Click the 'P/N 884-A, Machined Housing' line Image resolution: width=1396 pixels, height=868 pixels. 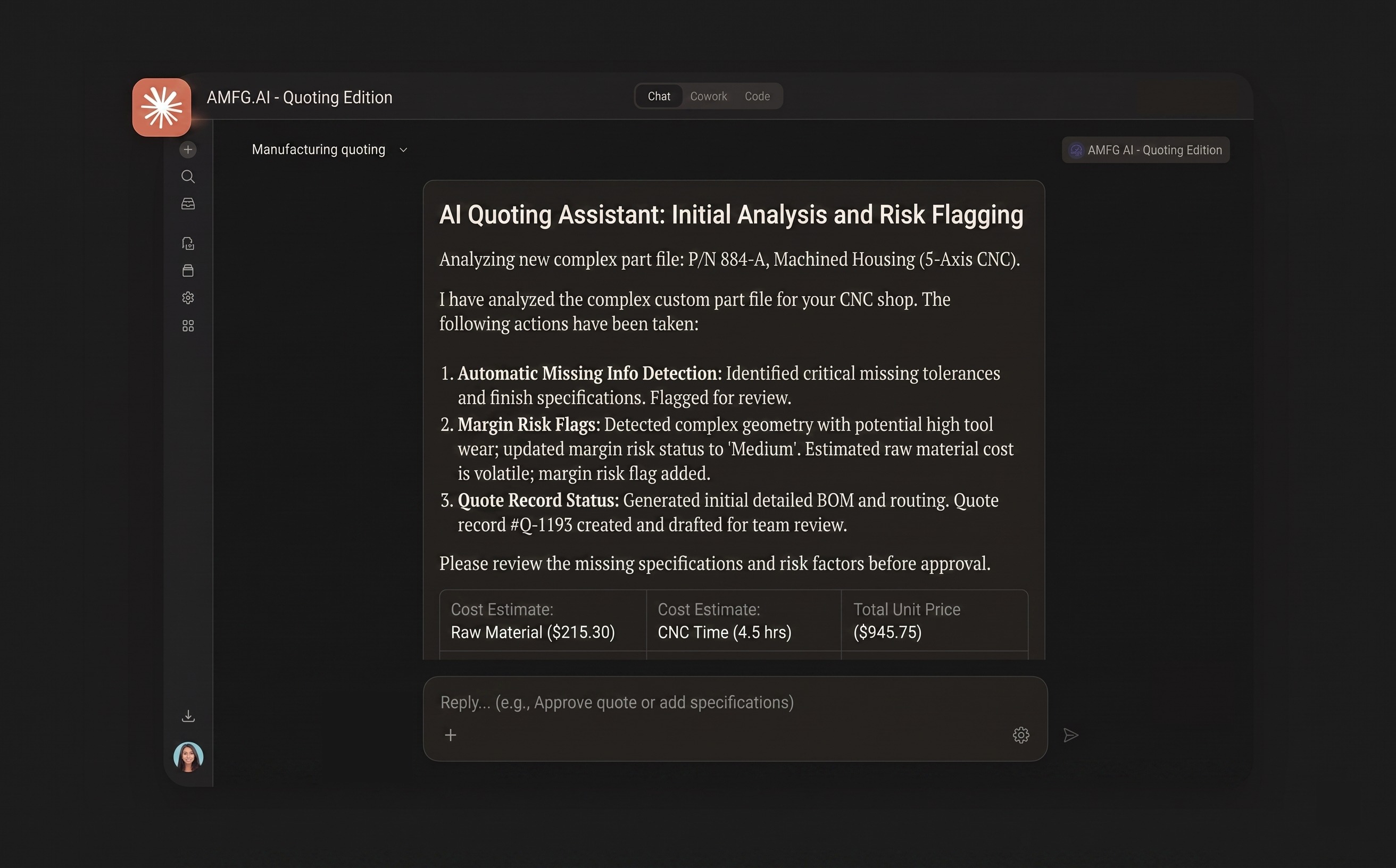[x=729, y=260]
